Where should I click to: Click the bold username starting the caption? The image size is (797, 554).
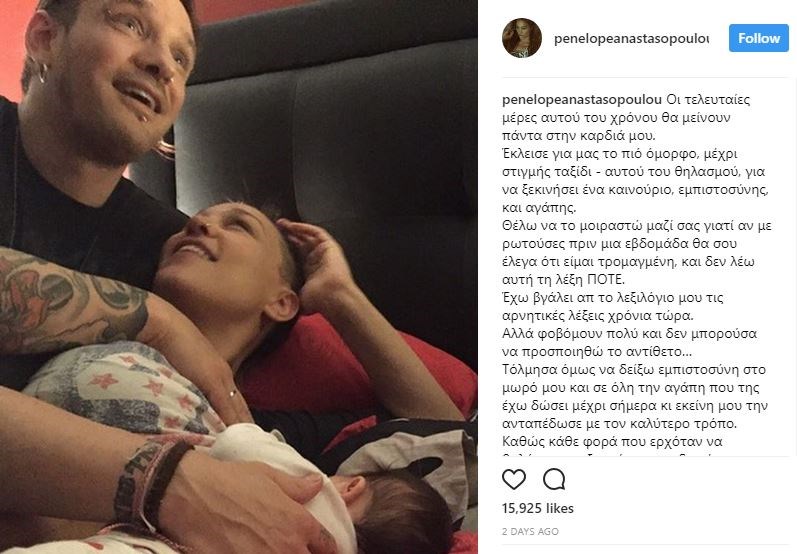click(581, 100)
